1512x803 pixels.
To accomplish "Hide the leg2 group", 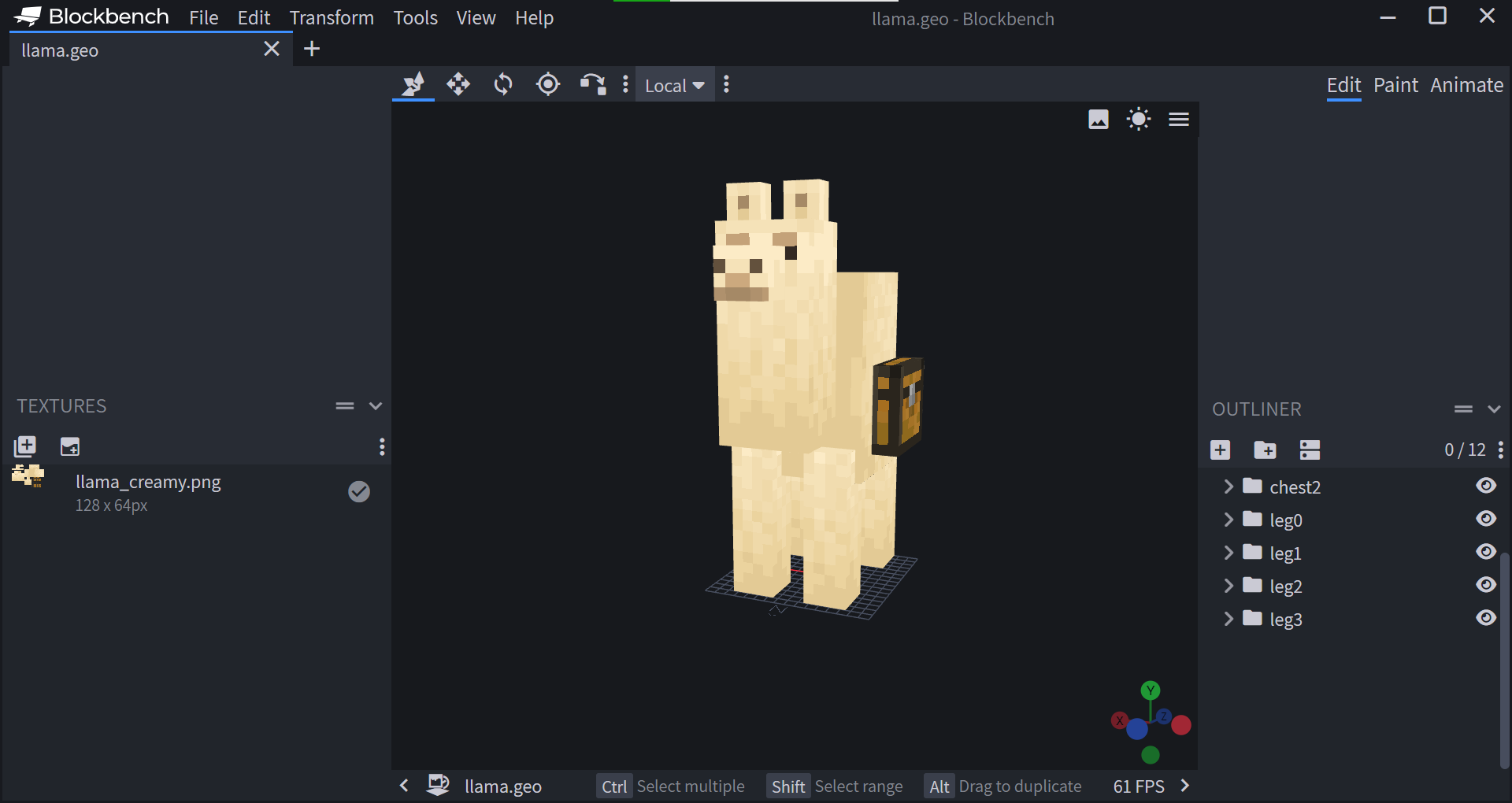I will [x=1486, y=585].
